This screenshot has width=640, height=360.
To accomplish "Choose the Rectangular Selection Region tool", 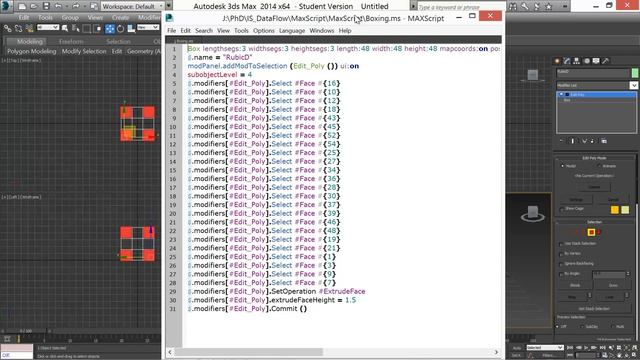I will 87,28.
